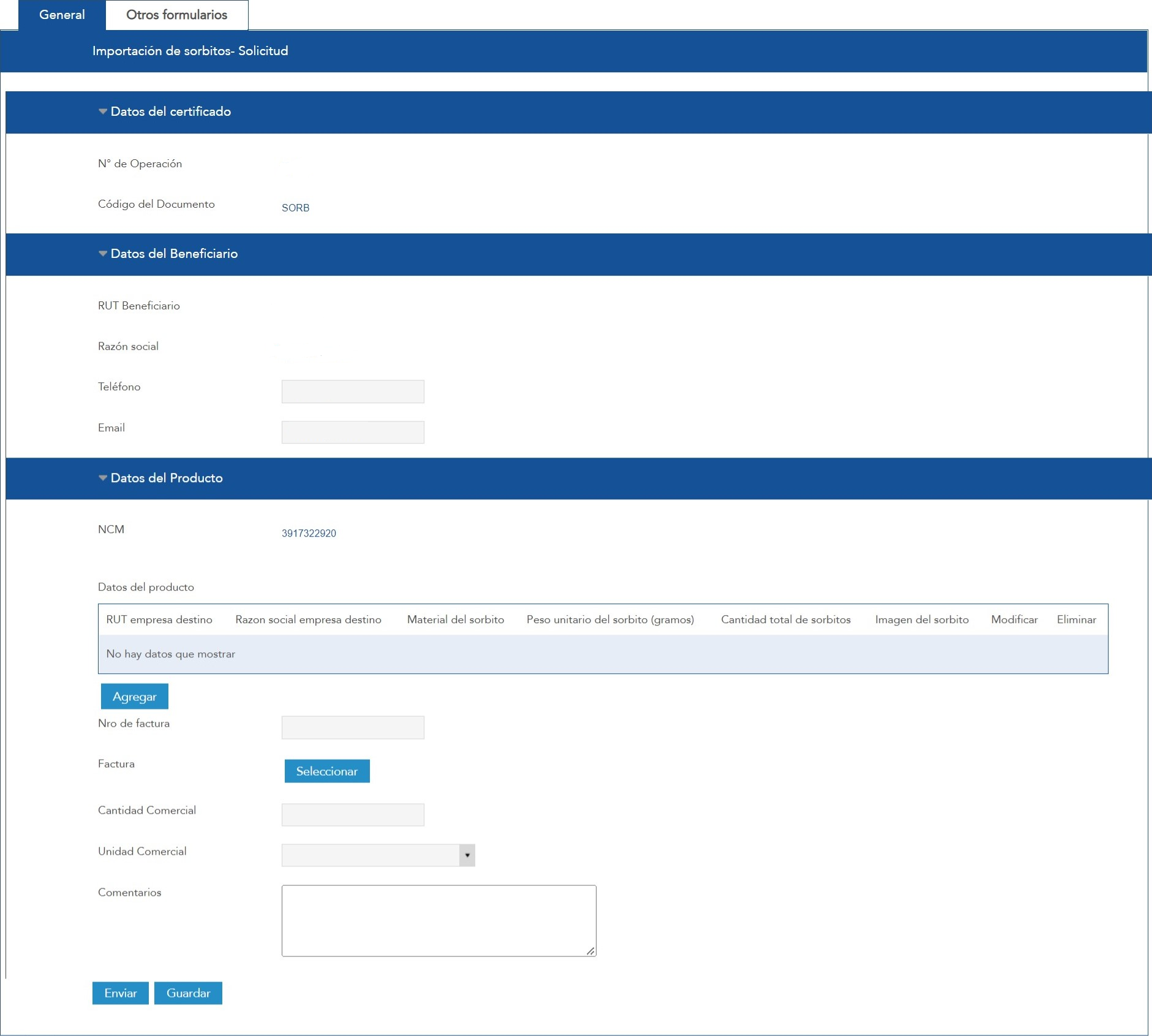
Task: Click the Material del sorbito column header
Action: pyautogui.click(x=456, y=619)
